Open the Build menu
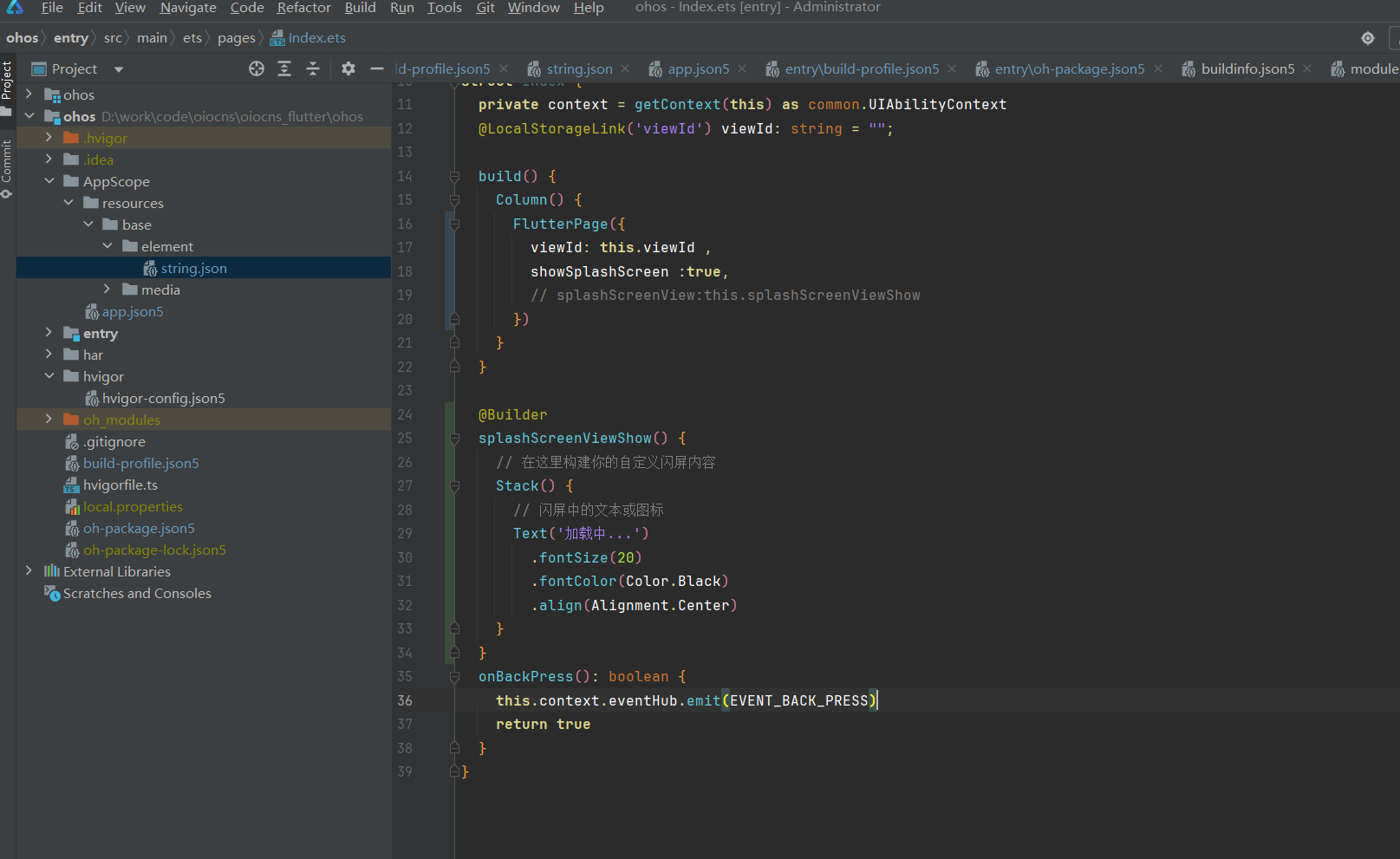 coord(361,8)
